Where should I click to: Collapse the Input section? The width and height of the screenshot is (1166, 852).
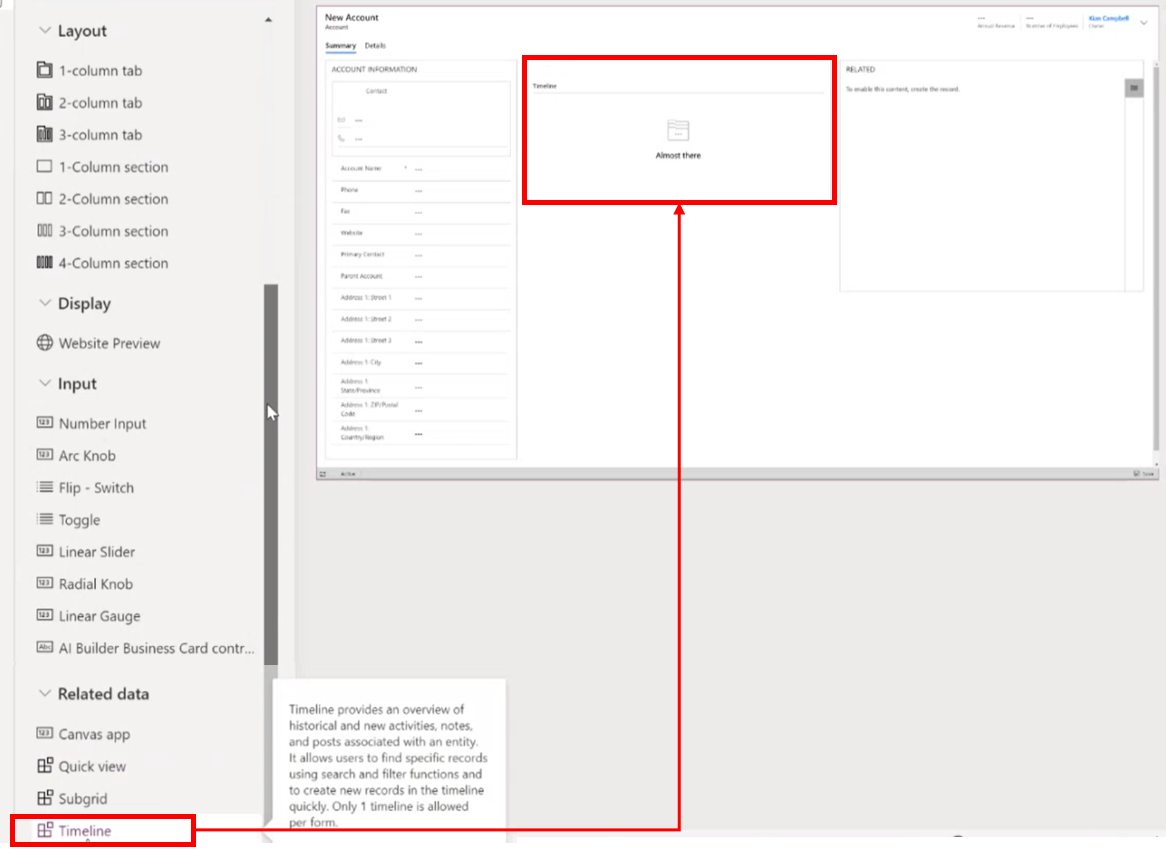44,383
